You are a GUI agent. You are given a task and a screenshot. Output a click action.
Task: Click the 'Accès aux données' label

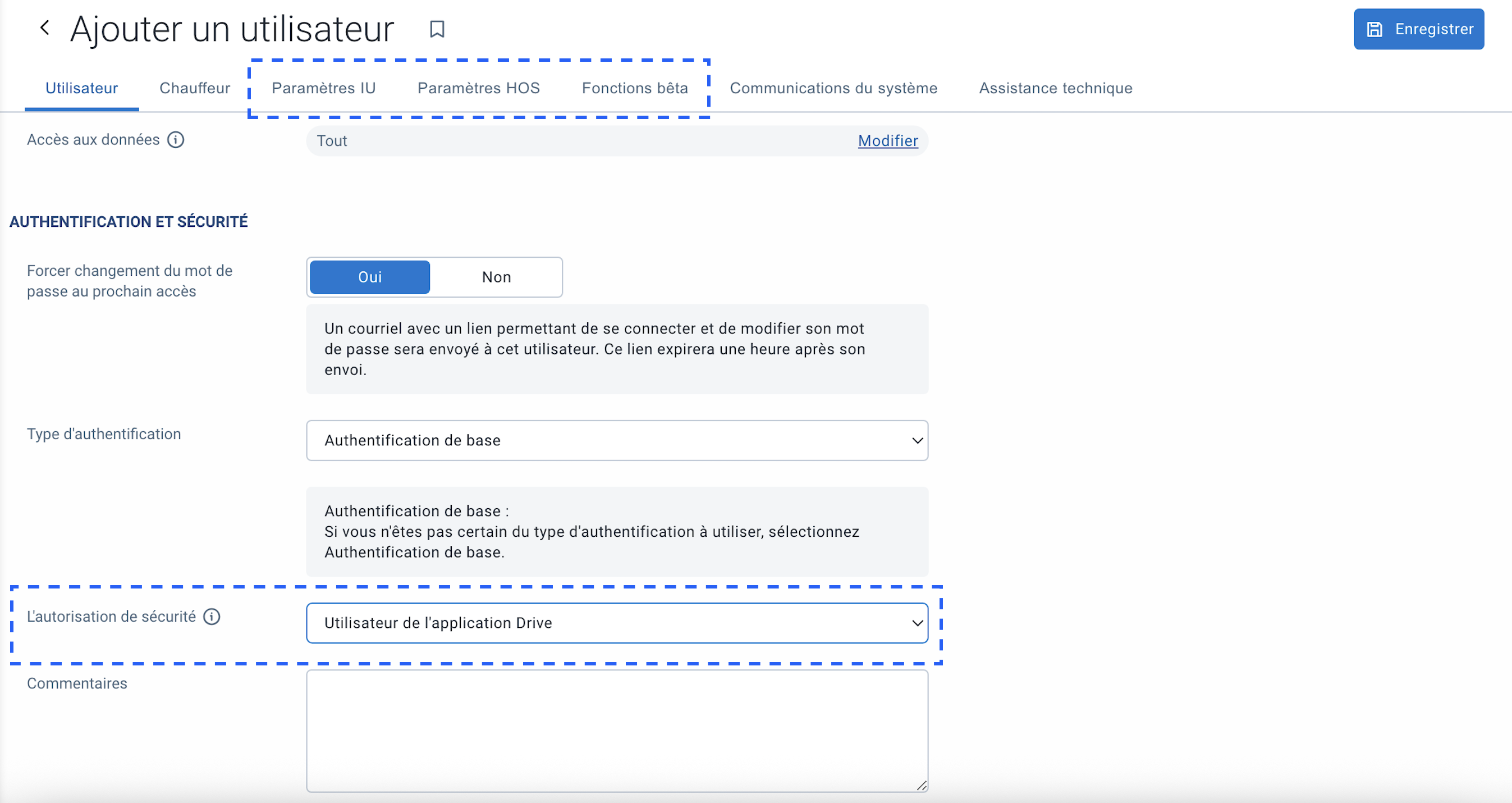click(93, 139)
